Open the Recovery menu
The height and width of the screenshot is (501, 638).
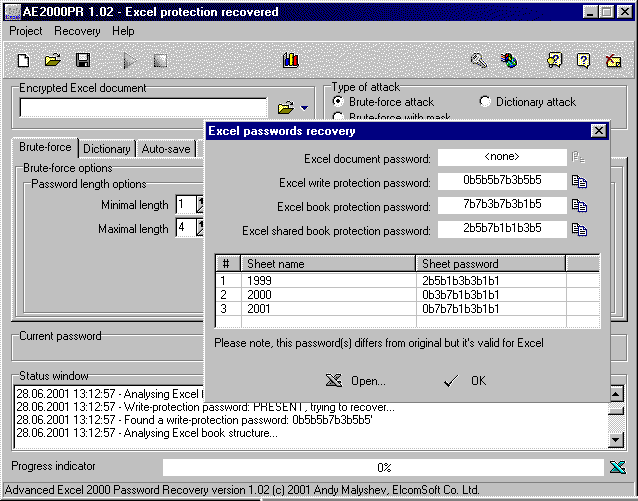pos(77,31)
